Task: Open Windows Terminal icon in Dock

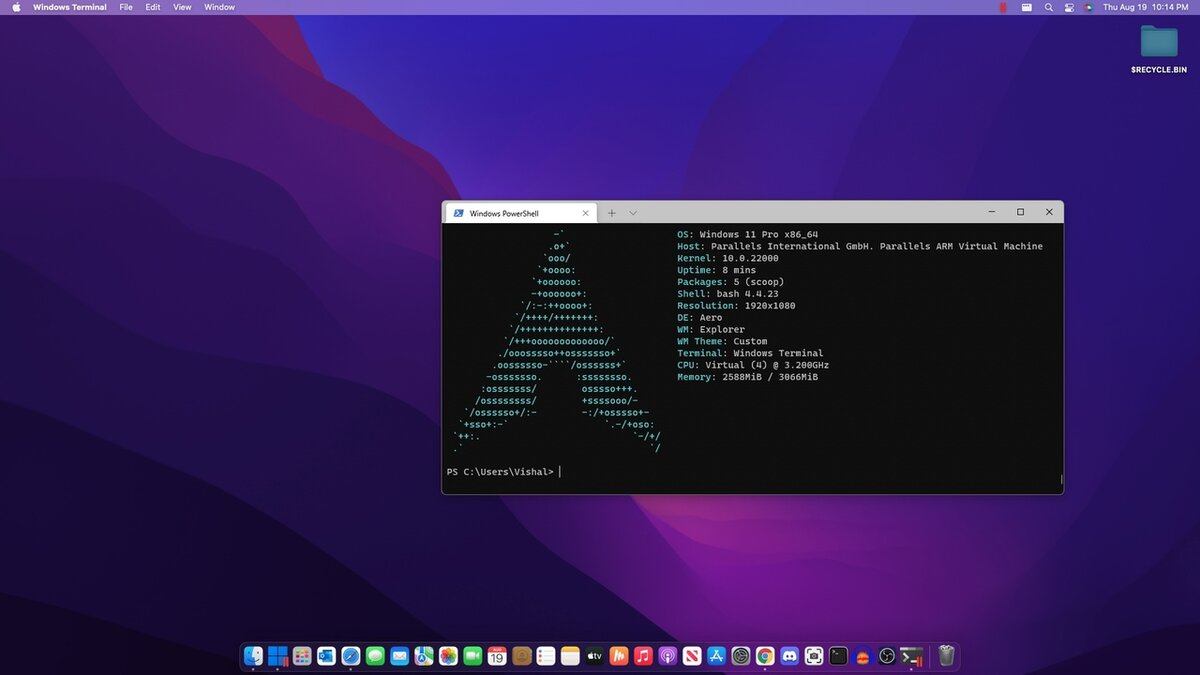Action: (x=911, y=656)
